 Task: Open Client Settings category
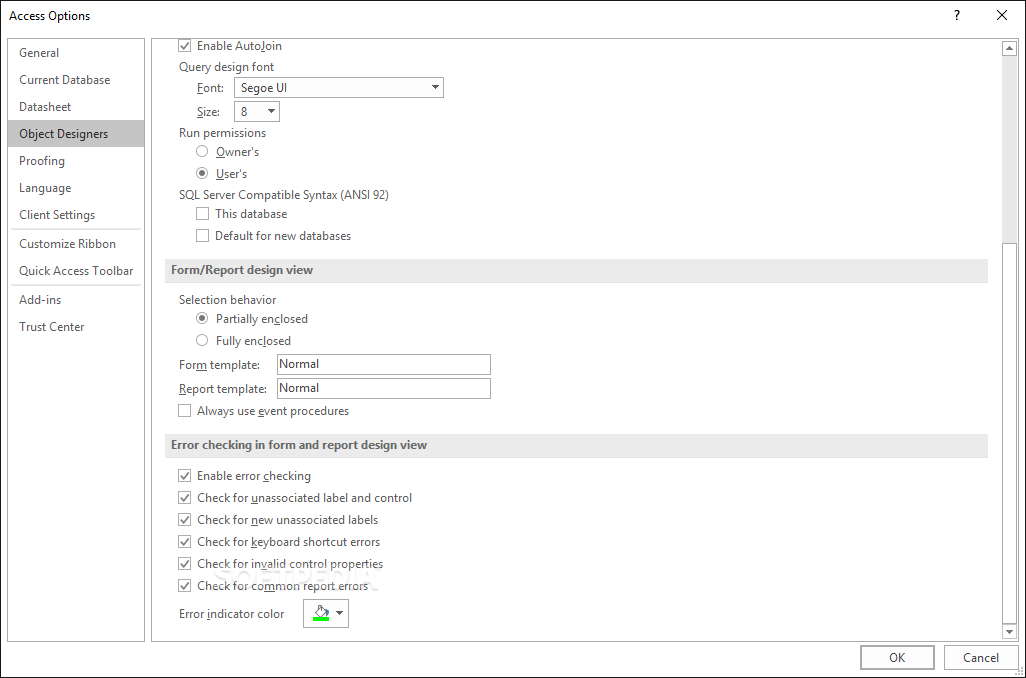76,215
